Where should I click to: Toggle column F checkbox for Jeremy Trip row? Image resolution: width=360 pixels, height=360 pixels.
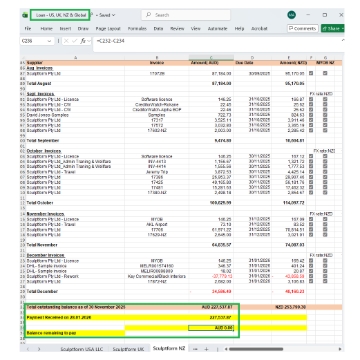311,172
